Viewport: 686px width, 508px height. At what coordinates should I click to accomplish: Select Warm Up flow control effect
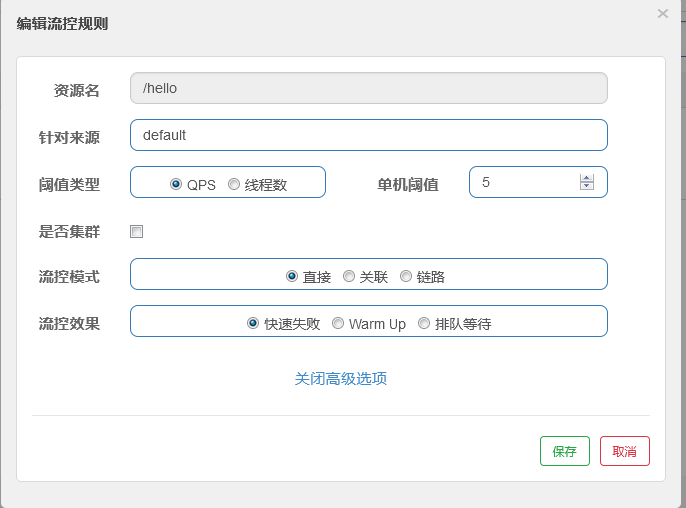tap(338, 323)
